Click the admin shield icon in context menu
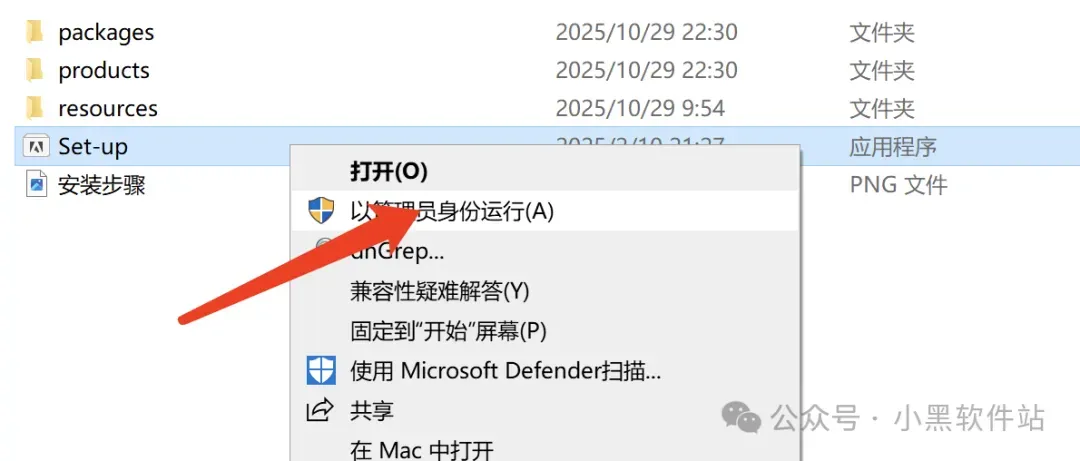 pyautogui.click(x=321, y=209)
